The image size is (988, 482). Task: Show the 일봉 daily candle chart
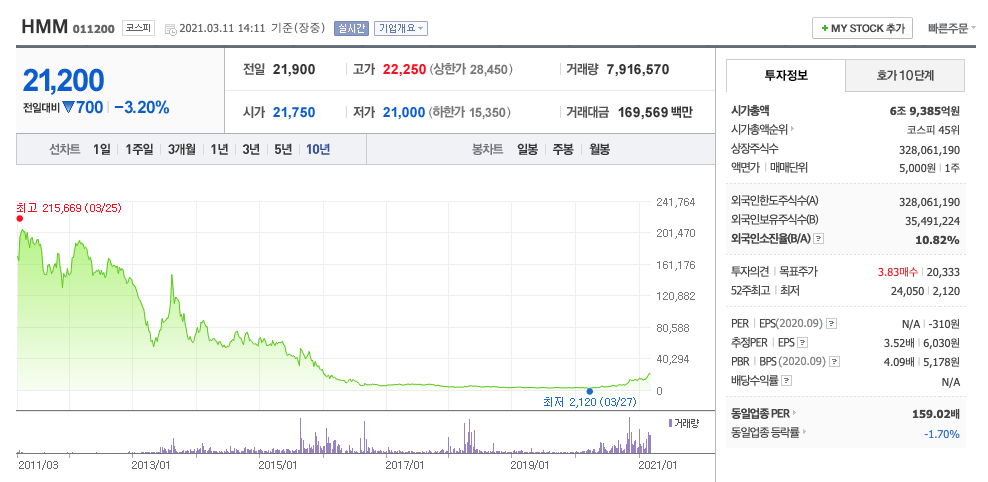[527, 149]
